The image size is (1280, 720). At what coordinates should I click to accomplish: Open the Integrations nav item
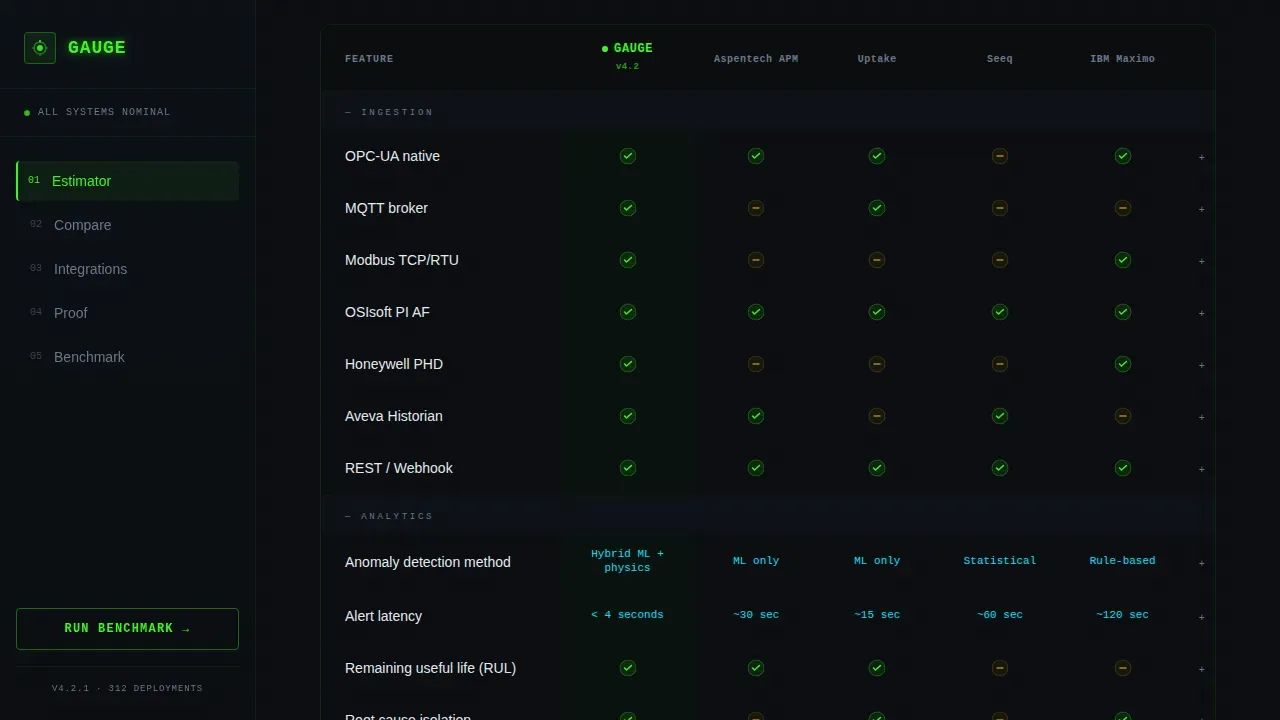tap(128, 269)
